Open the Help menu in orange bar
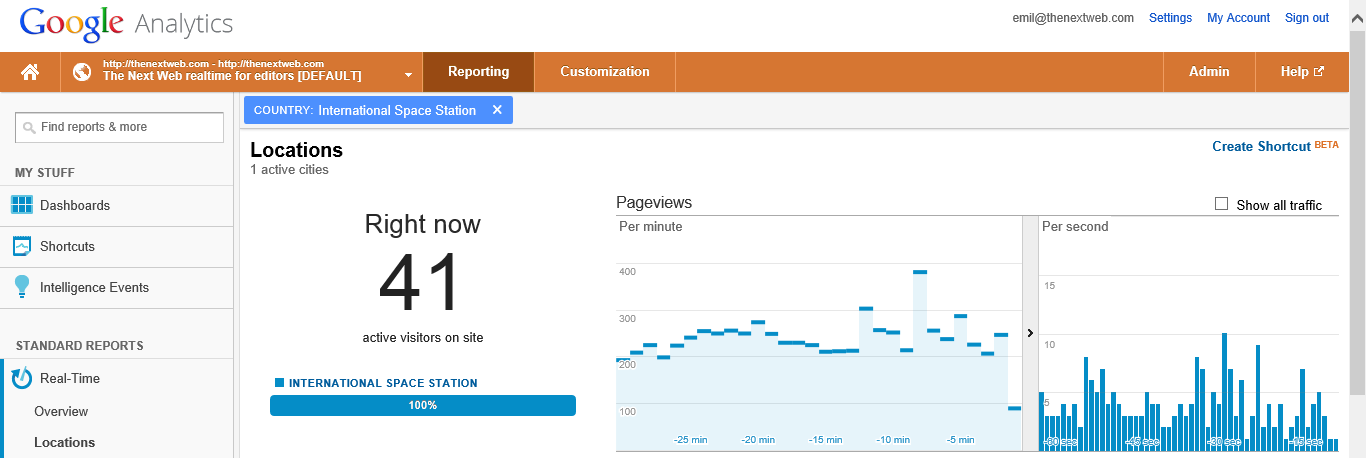 (x=1301, y=72)
